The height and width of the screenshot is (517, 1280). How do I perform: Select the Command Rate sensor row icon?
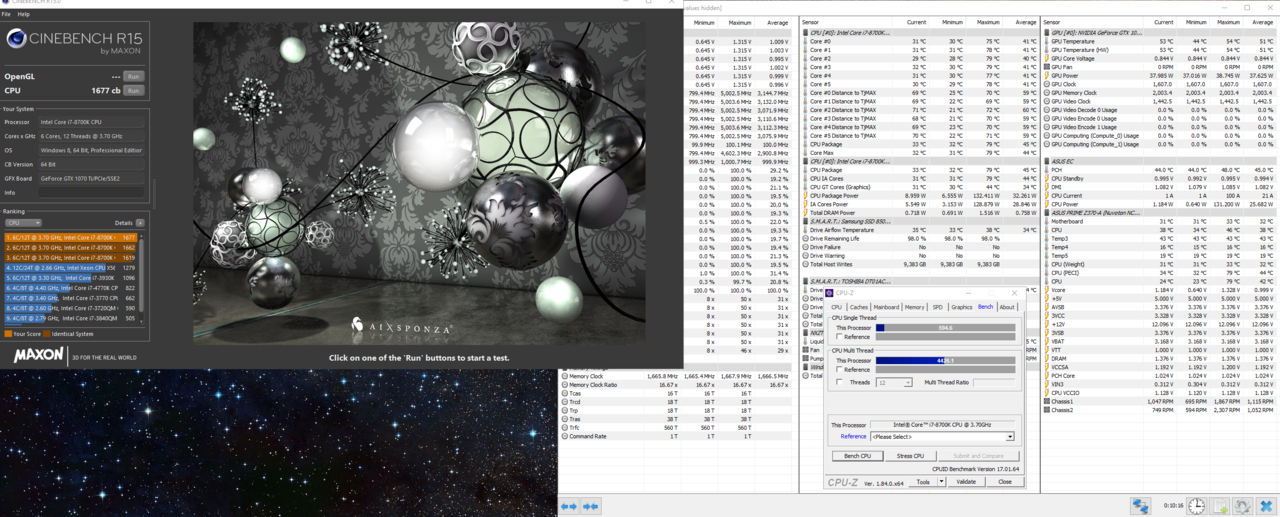click(565, 436)
